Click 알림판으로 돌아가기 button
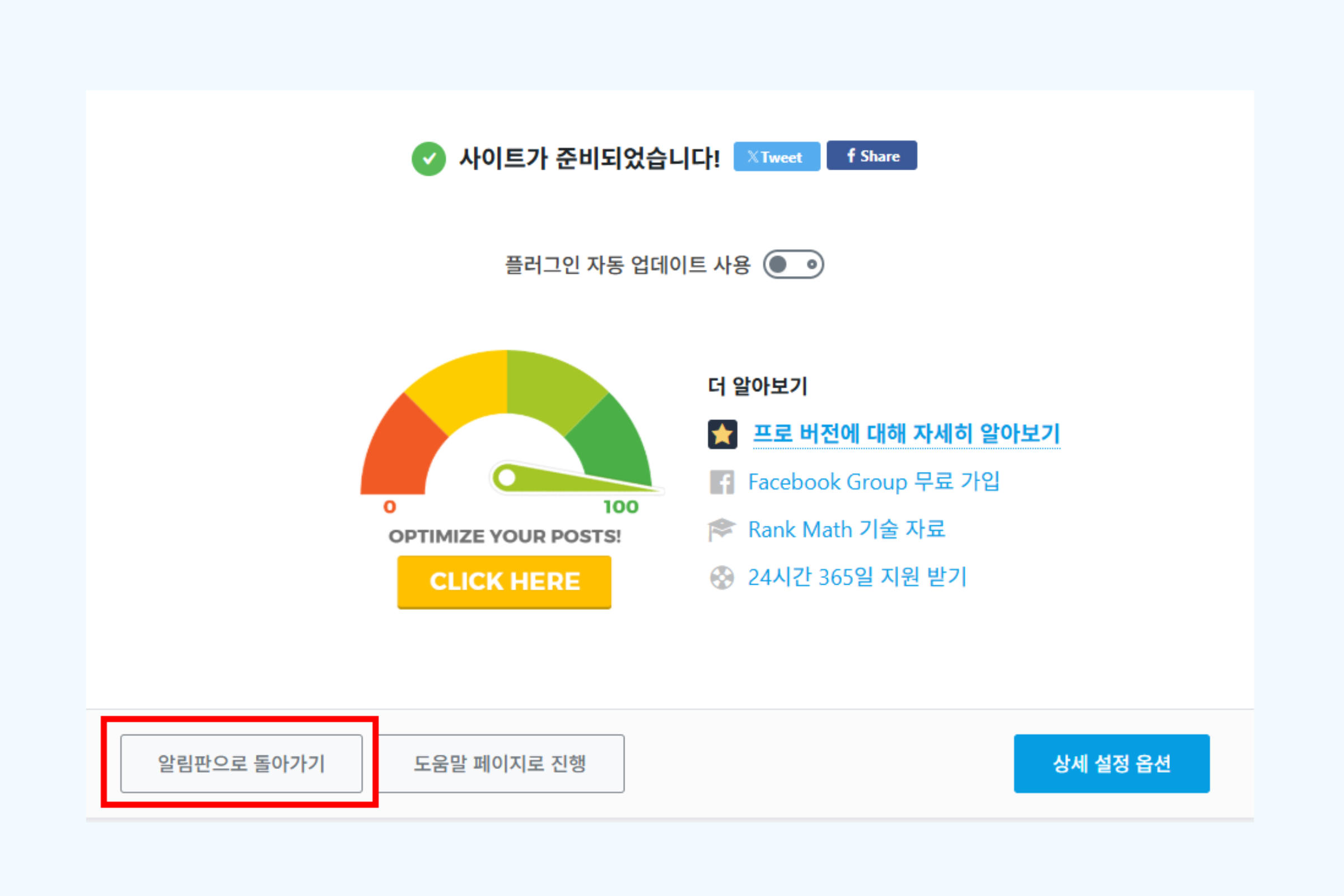1344x896 pixels. [x=241, y=763]
